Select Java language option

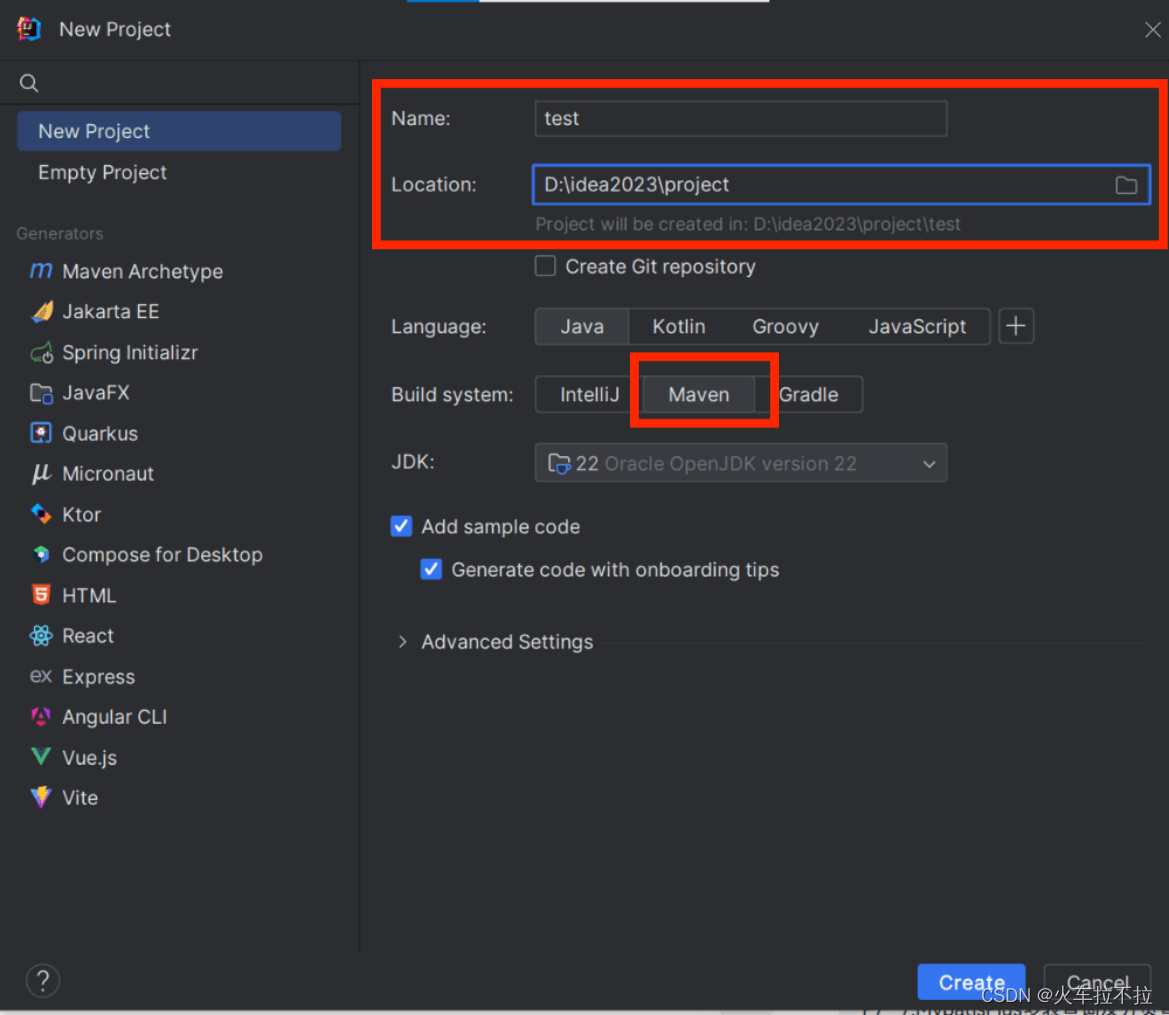(x=582, y=327)
